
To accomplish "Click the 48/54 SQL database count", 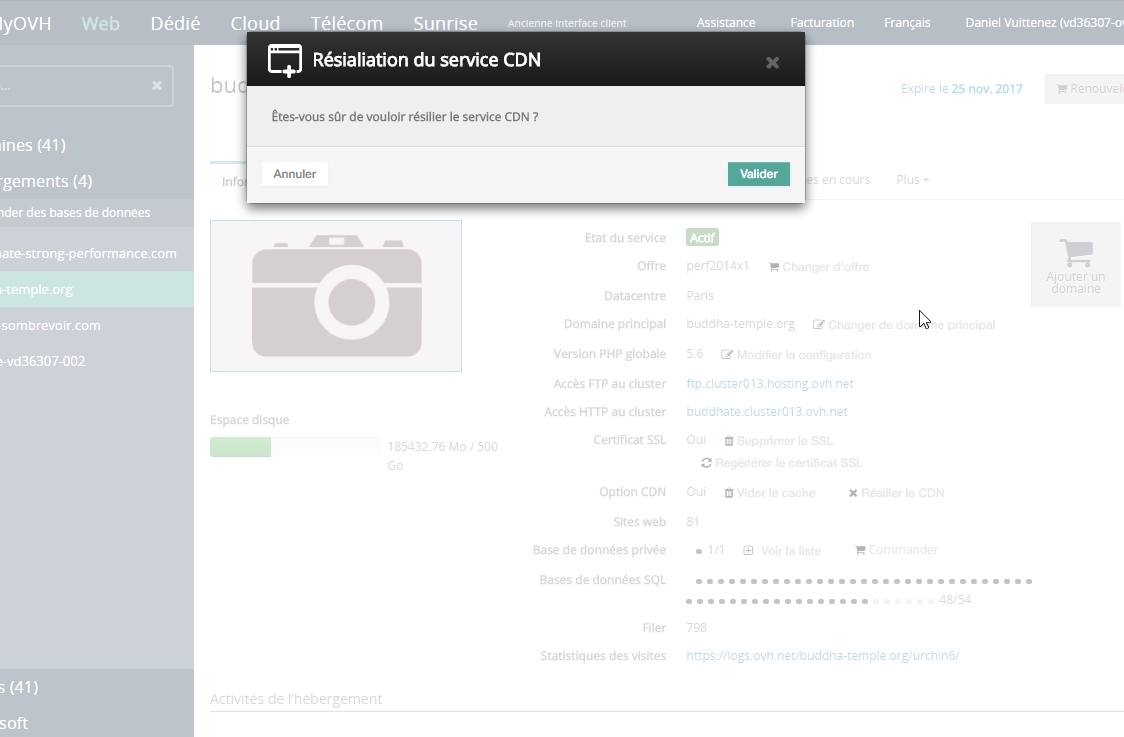I will coord(955,600).
